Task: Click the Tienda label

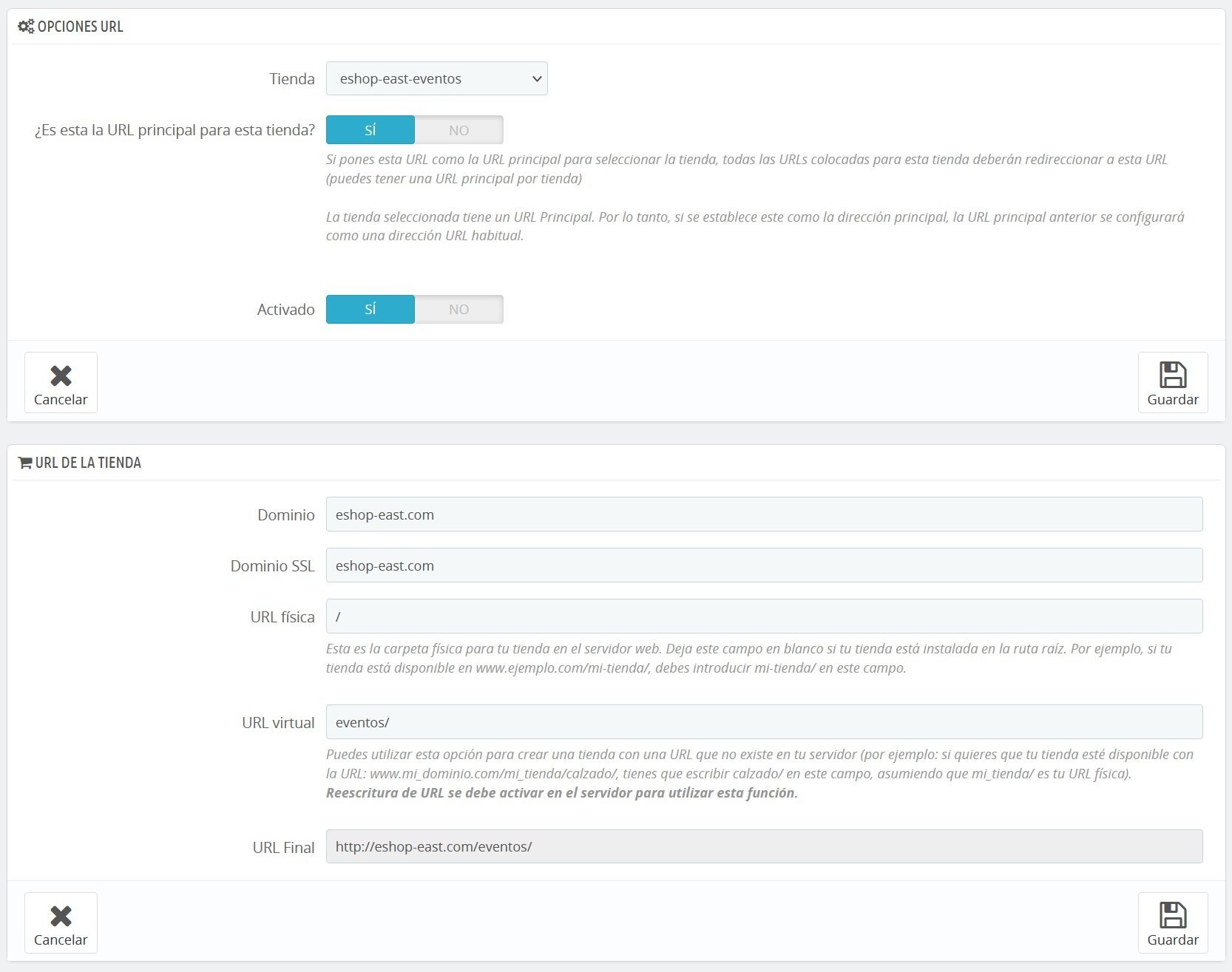Action: tap(292, 79)
